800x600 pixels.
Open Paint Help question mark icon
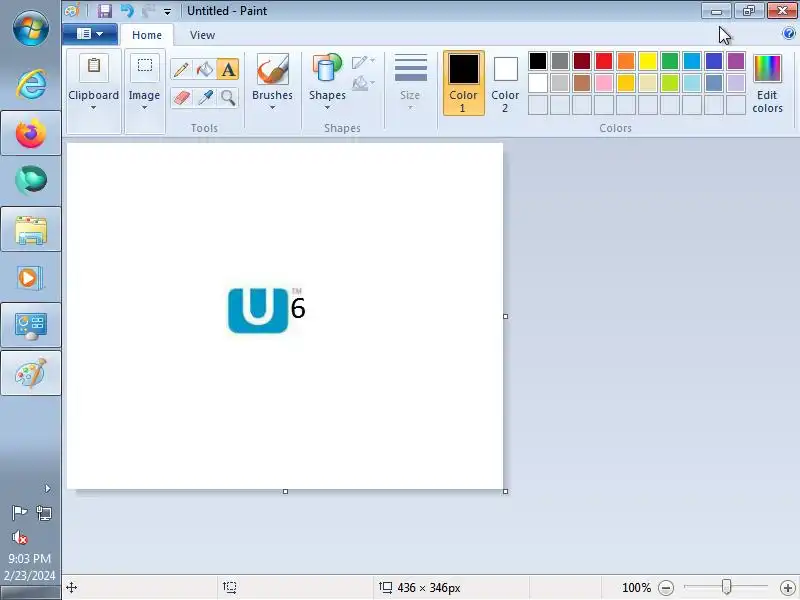coord(788,34)
